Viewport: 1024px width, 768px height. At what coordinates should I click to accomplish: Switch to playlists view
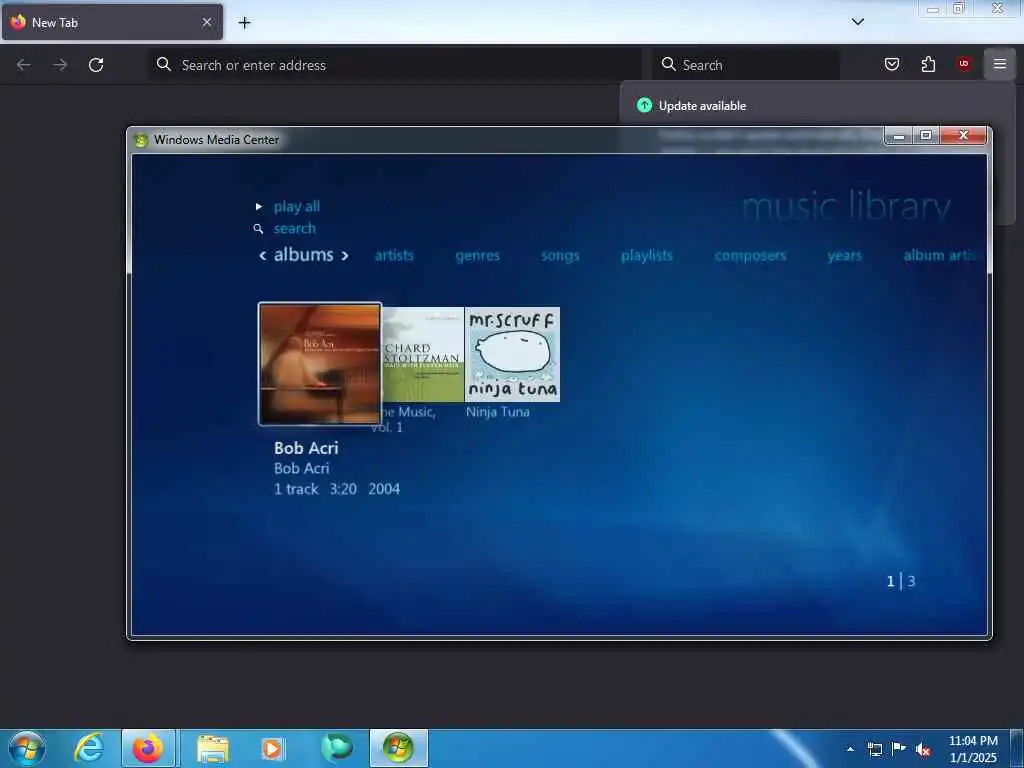[x=647, y=255]
